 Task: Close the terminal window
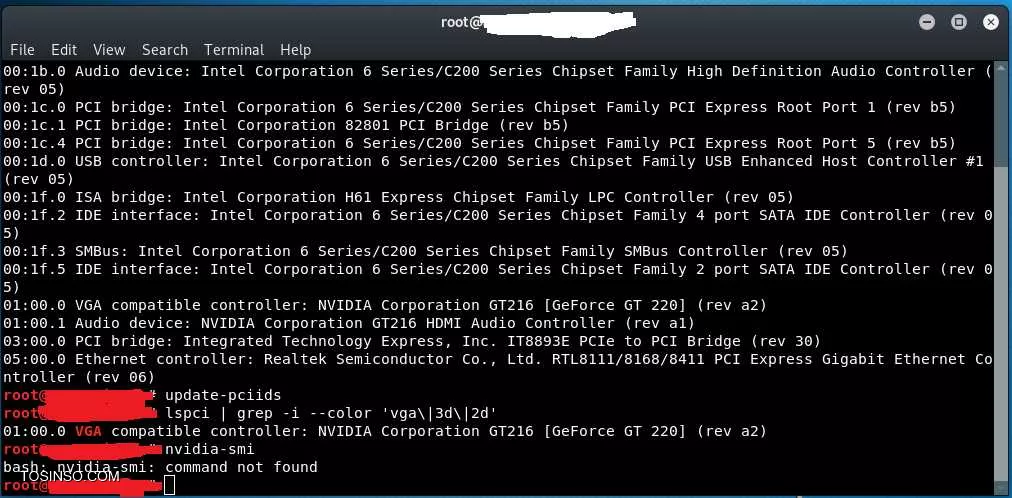click(991, 23)
